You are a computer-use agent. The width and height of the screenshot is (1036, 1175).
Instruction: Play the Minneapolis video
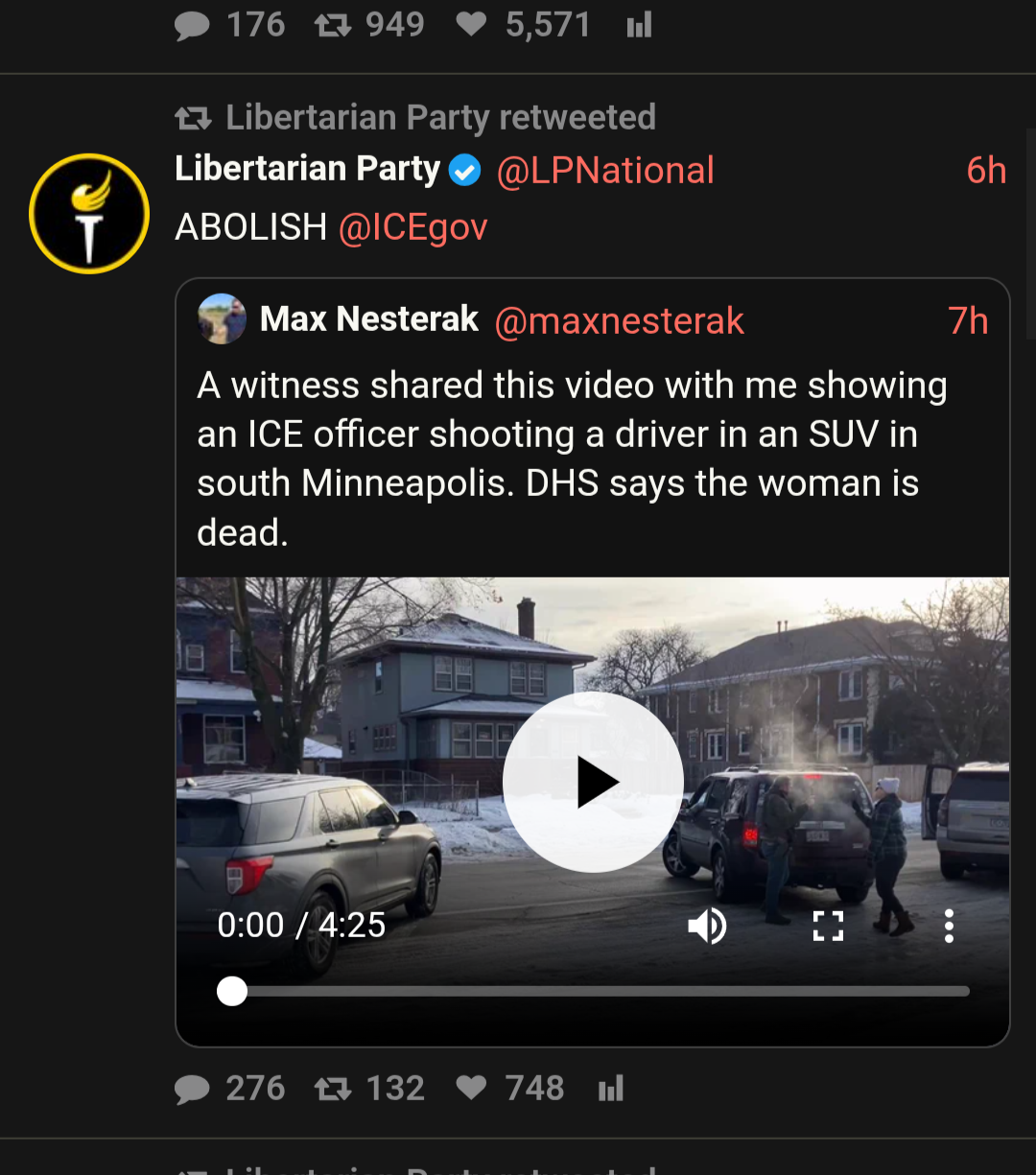point(593,782)
